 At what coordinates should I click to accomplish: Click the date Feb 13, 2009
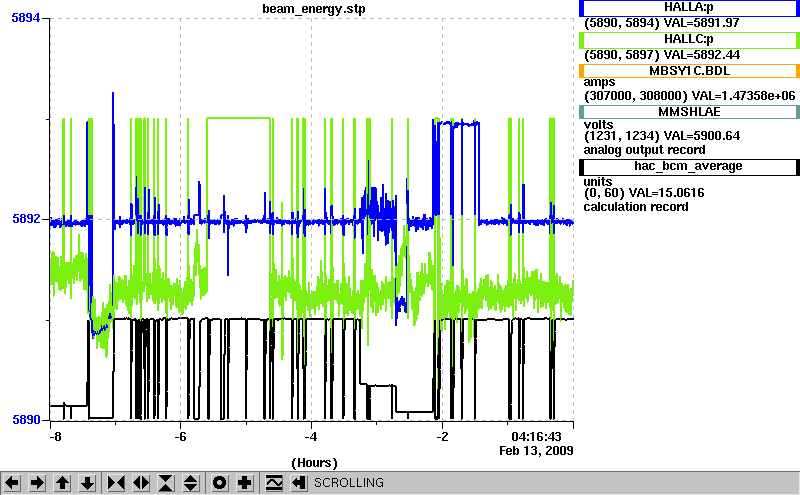(x=536, y=451)
